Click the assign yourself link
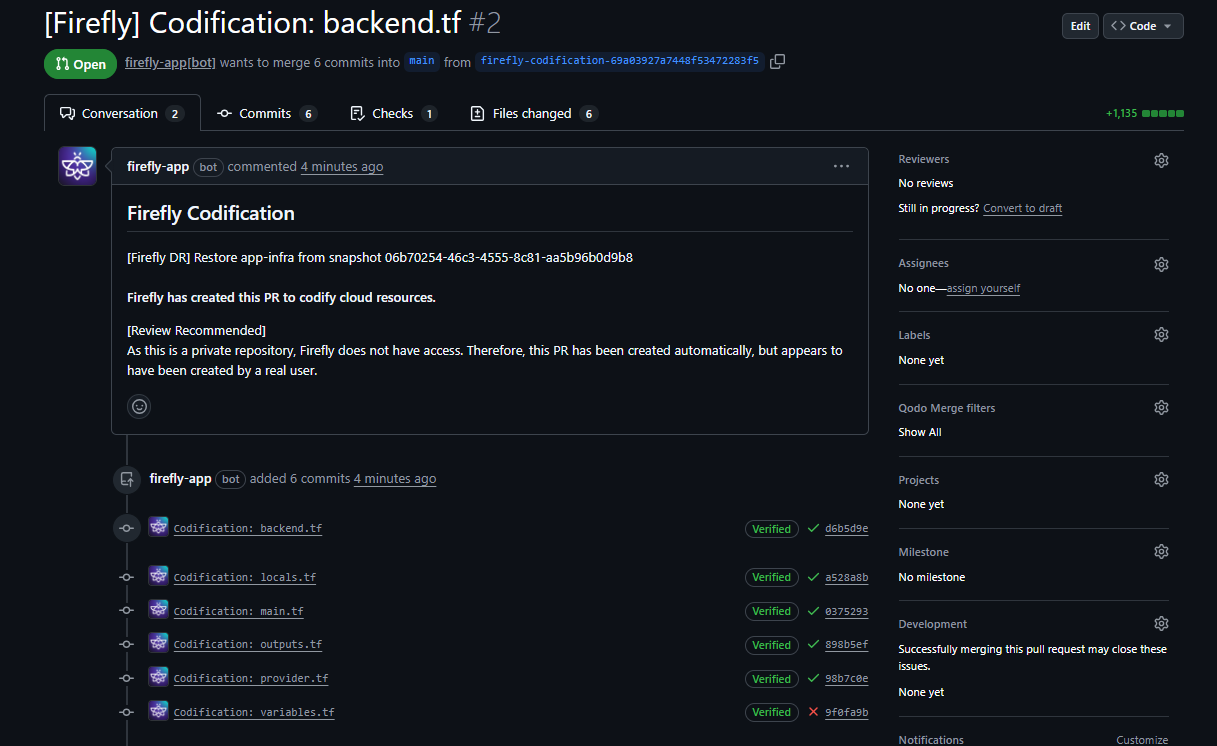This screenshot has width=1217, height=746. coord(983,288)
